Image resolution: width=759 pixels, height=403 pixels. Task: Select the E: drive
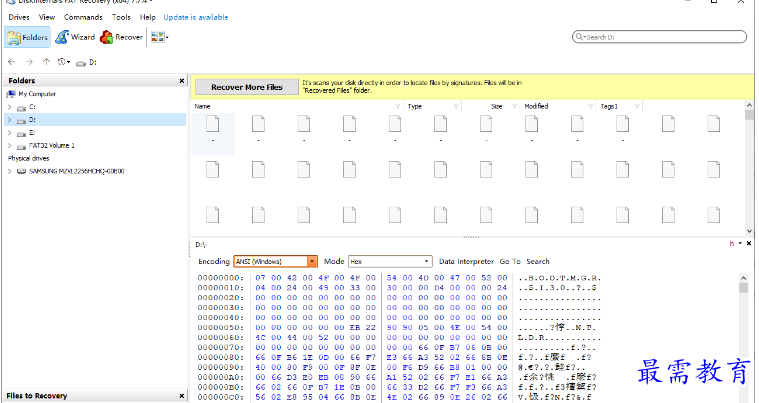tap(32, 133)
